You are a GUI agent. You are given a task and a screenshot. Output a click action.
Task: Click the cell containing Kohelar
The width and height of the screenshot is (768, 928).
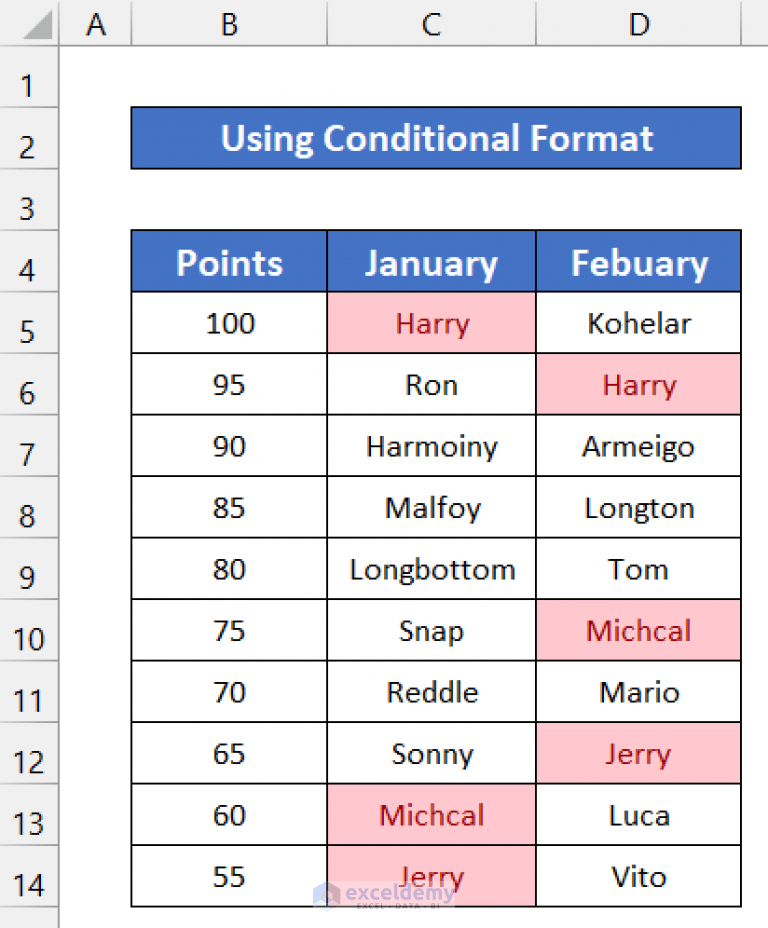coord(639,323)
